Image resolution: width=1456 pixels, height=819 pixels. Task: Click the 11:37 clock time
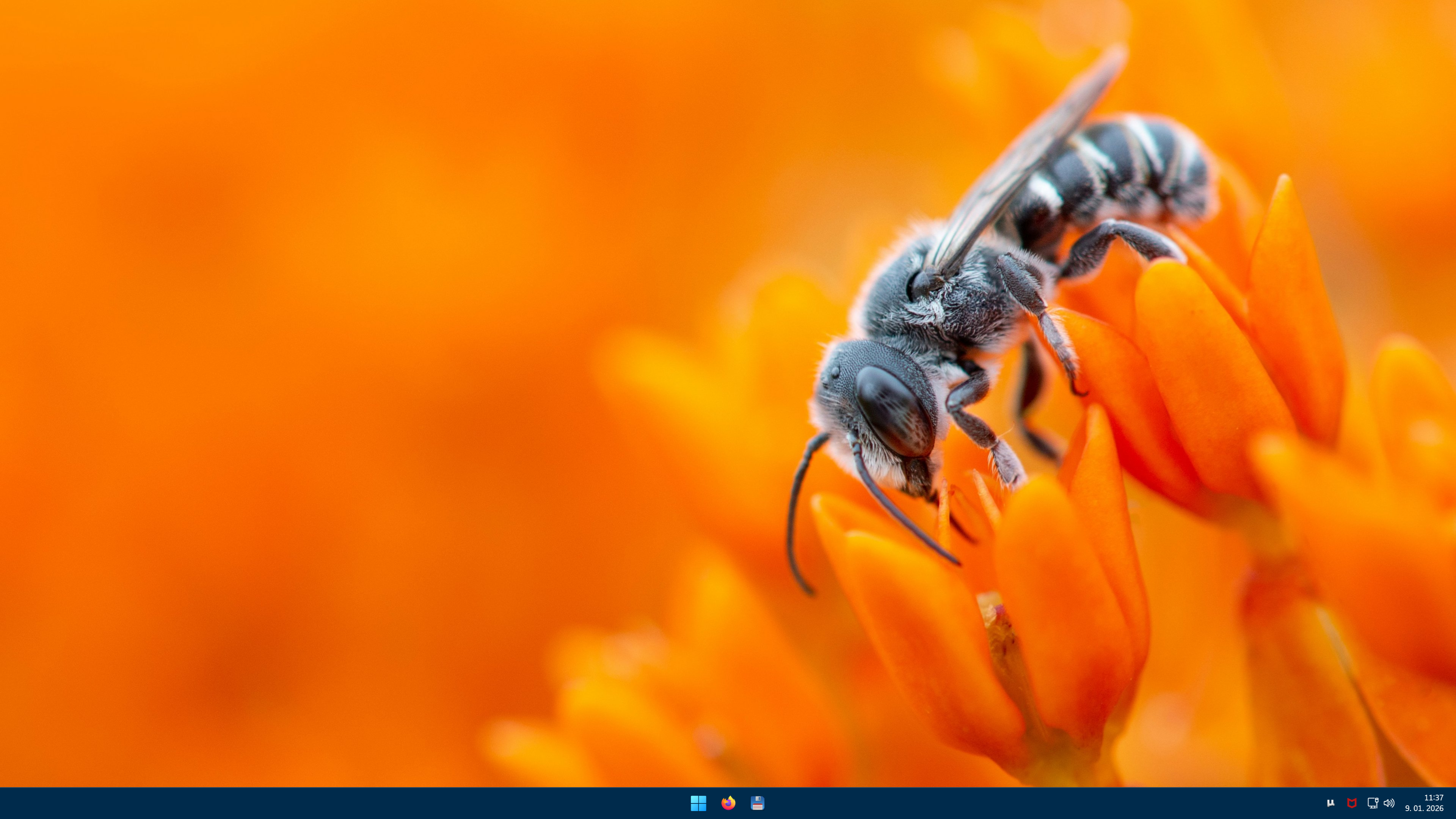coord(1433,797)
